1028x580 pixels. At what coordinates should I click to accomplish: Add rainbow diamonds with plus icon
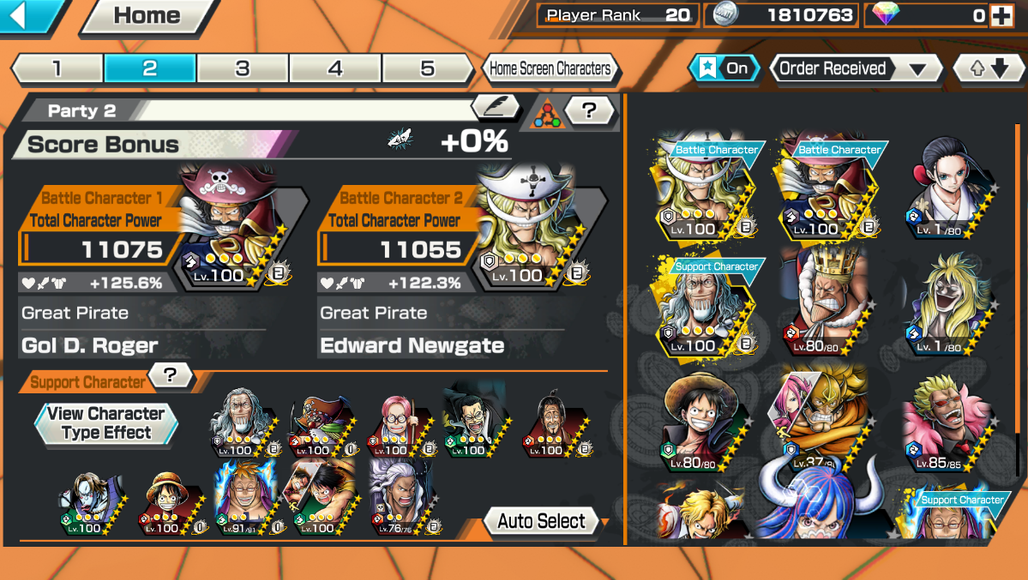coord(1001,15)
